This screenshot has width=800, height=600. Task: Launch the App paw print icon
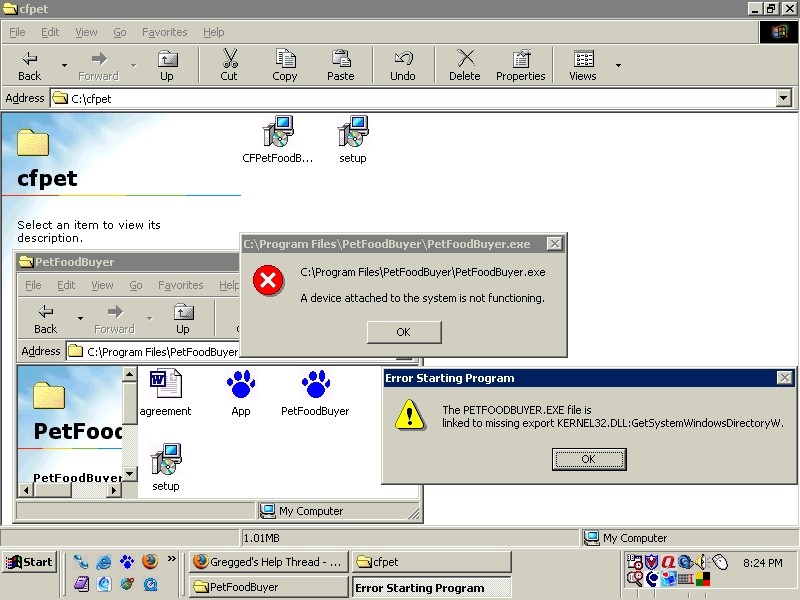240,385
